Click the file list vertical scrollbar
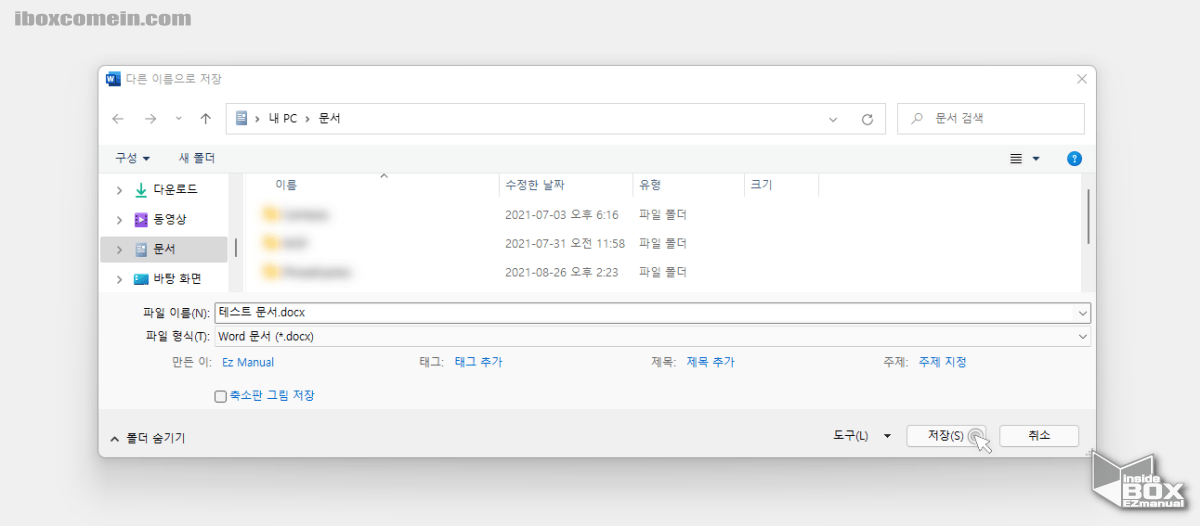 pos(1088,217)
